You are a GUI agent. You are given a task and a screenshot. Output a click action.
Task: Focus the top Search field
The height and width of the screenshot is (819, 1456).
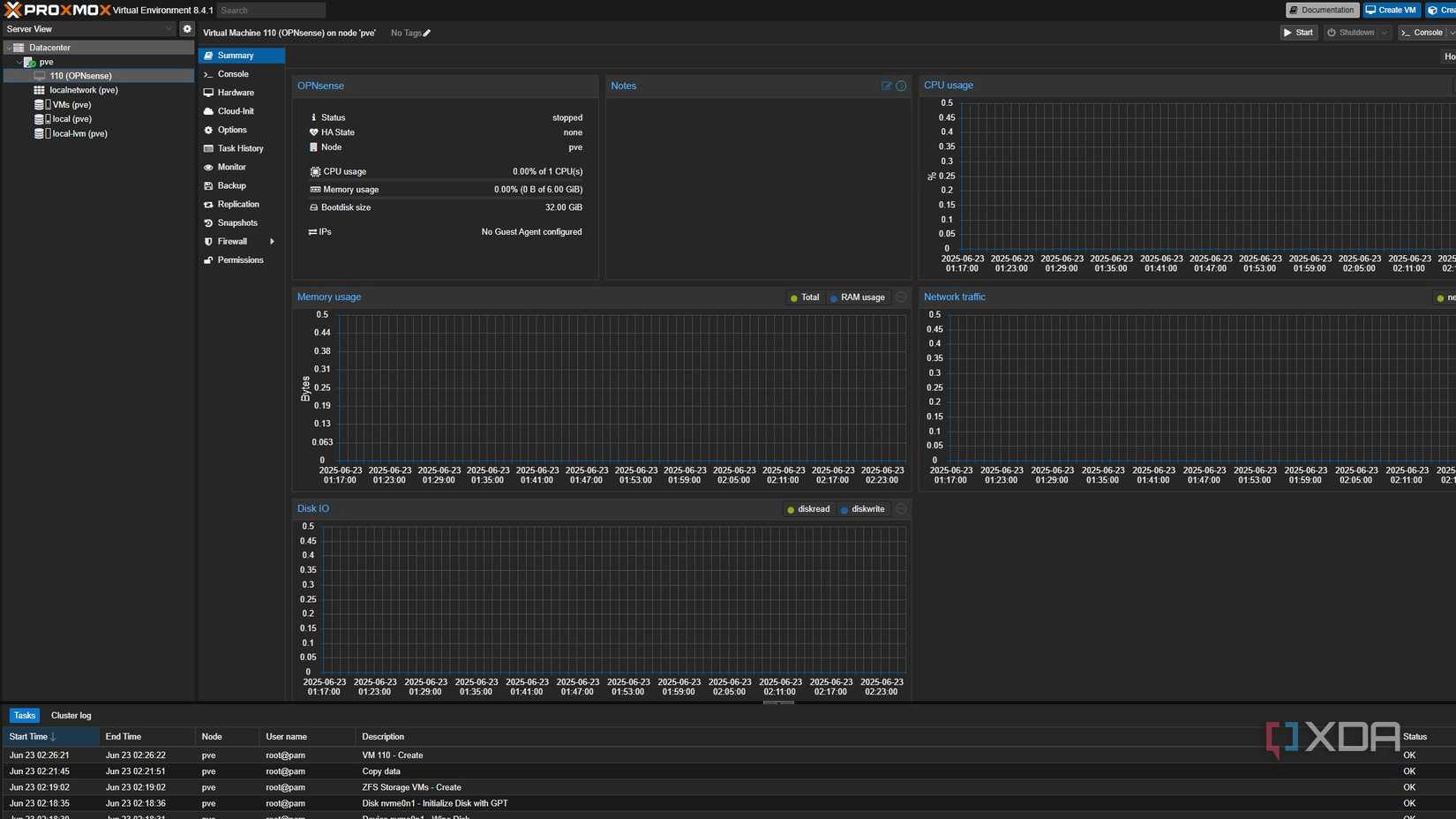click(x=271, y=11)
